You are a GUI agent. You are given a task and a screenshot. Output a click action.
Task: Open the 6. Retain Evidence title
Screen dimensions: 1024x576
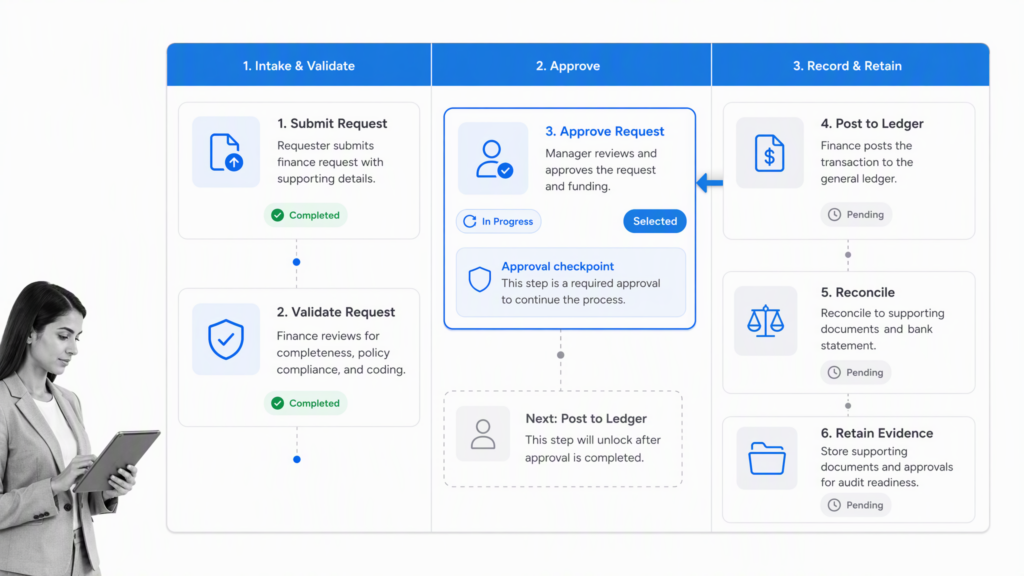click(x=876, y=433)
